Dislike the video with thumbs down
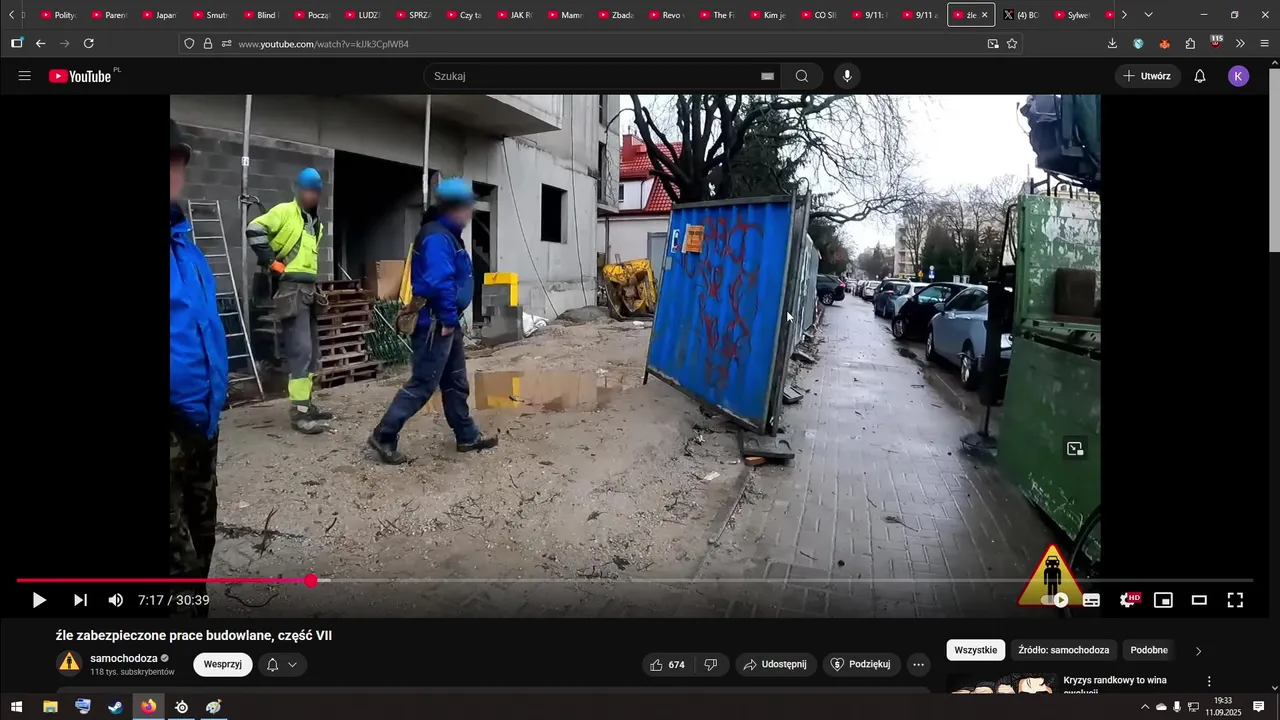Viewport: 1280px width, 720px height. point(711,664)
